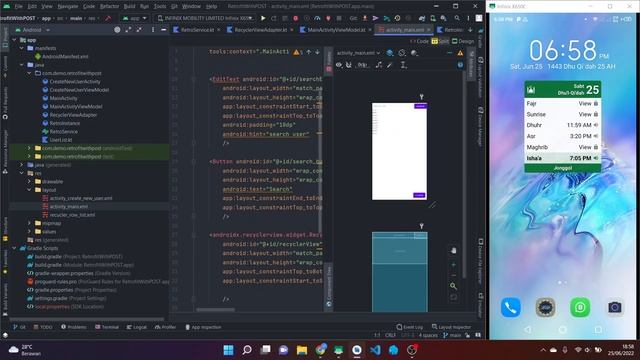Open green WhatsApp Business icon on device
This screenshot has height=360, width=640.
(580, 307)
